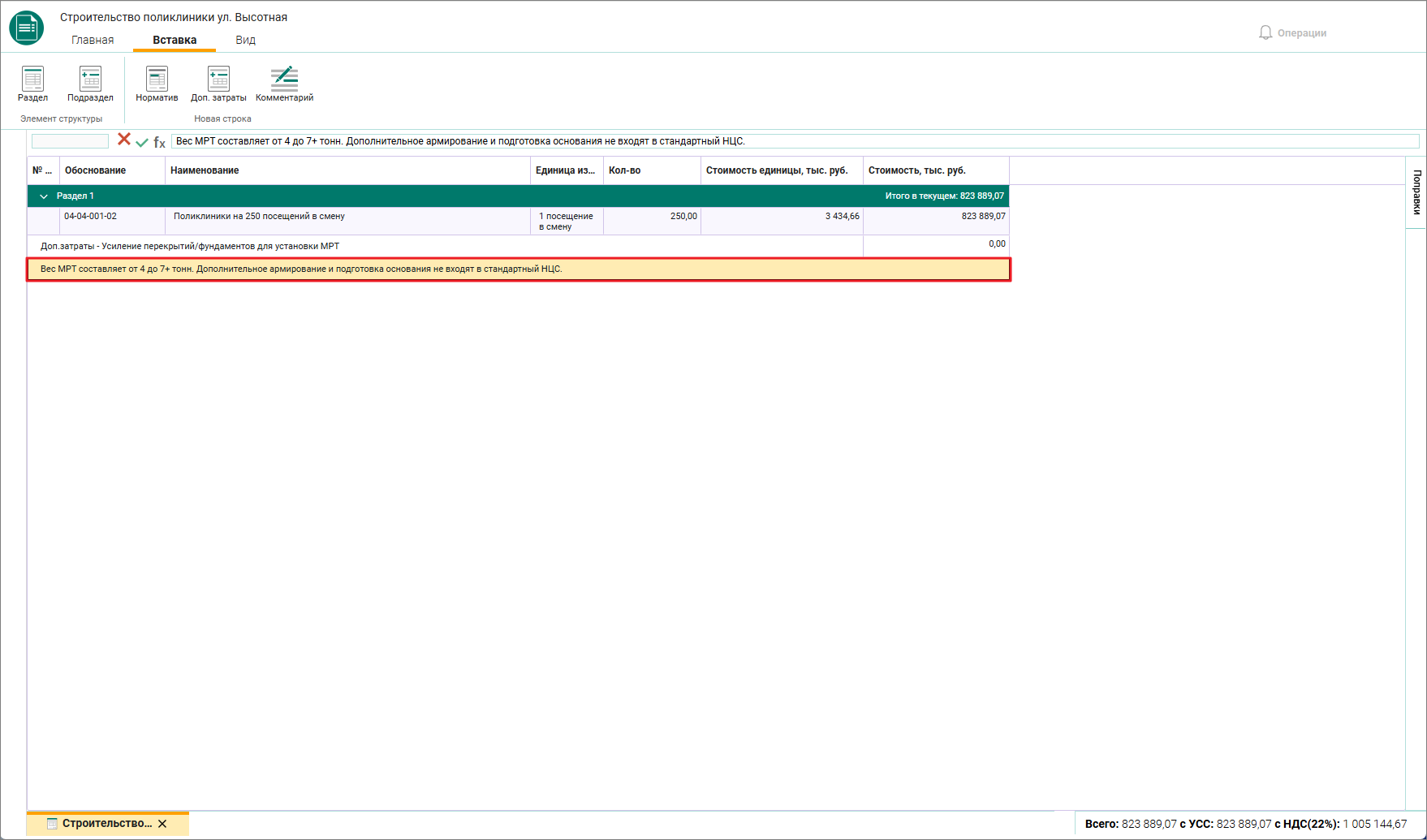Expand the Поправки side panel
The height and width of the screenshot is (840, 1427).
(x=1416, y=192)
